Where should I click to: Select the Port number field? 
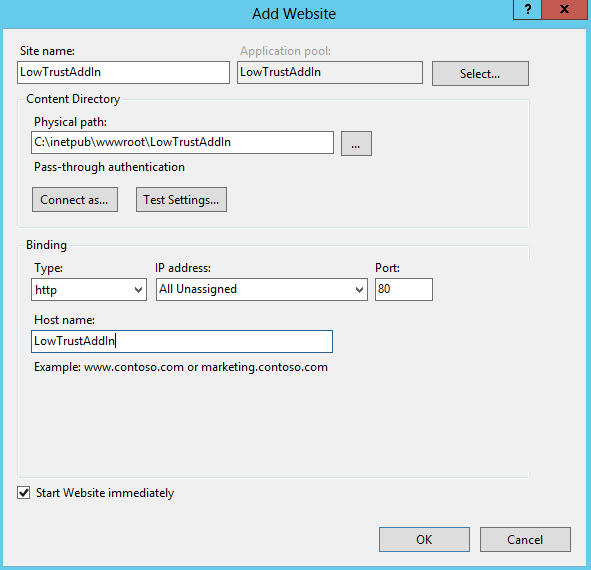click(x=404, y=290)
